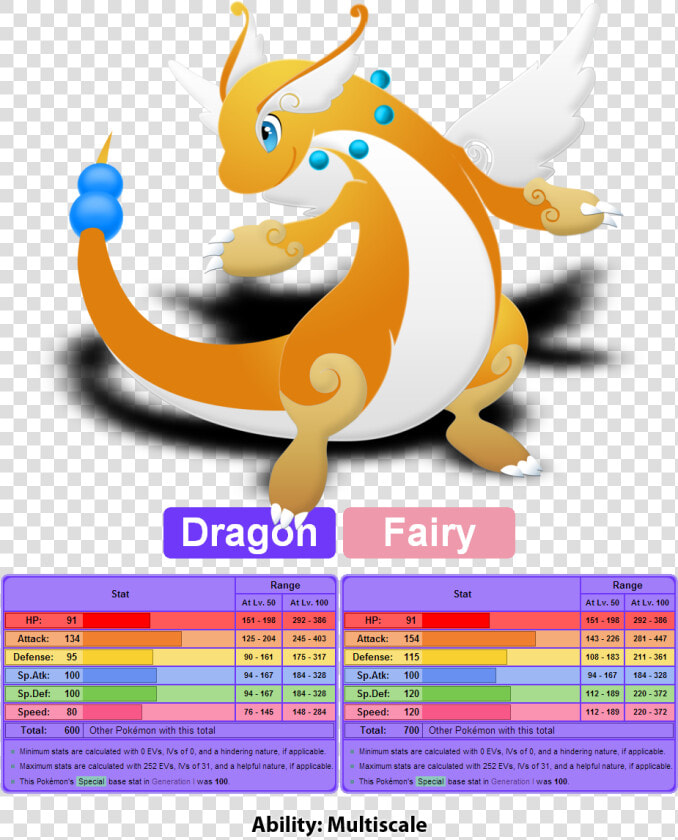678x840 pixels.
Task: Select the Sp.Def 120 stat bar
Action: [x=466, y=693]
